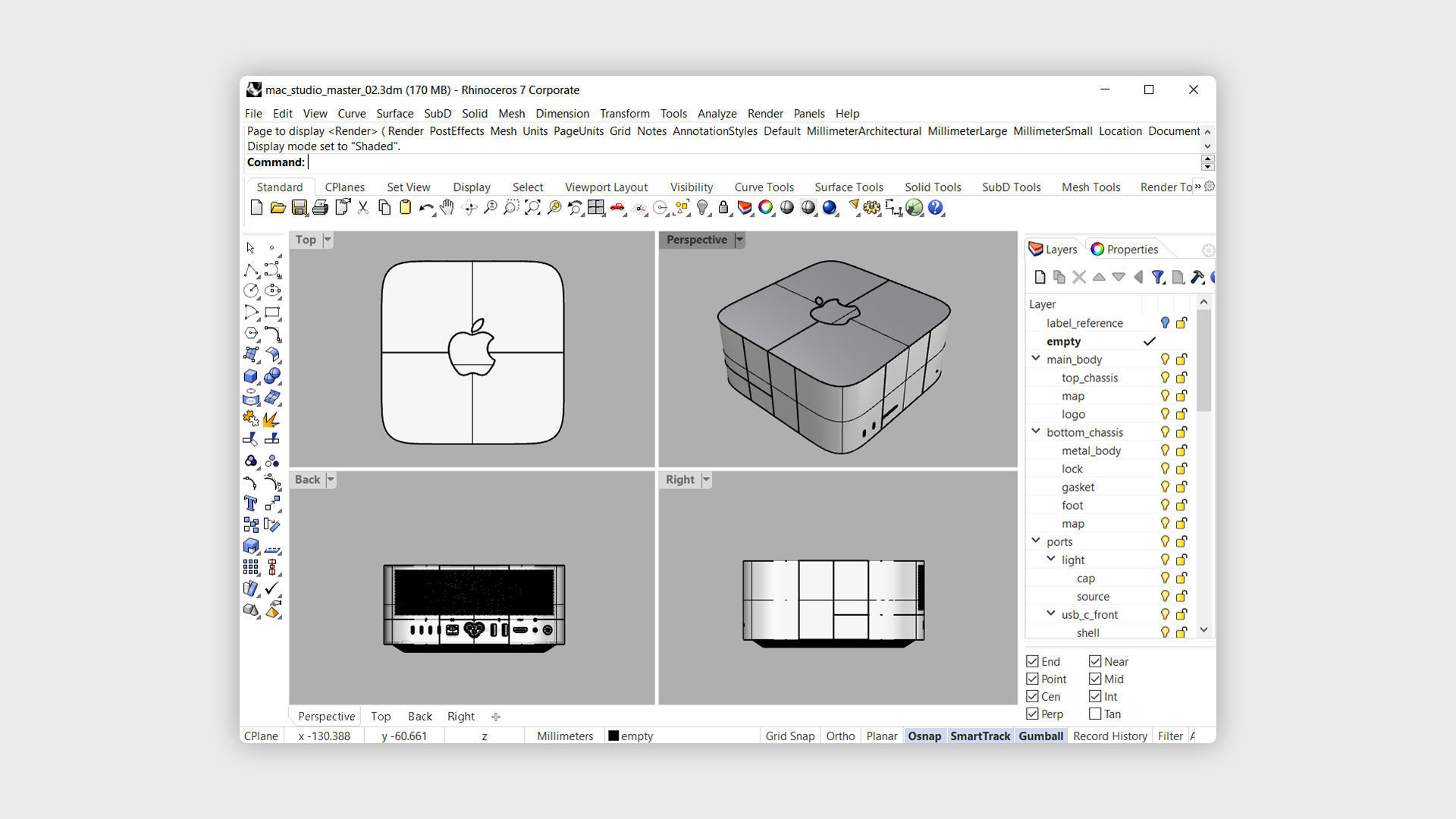1456x819 pixels.
Task: Open the Analyze menu
Action: [717, 114]
